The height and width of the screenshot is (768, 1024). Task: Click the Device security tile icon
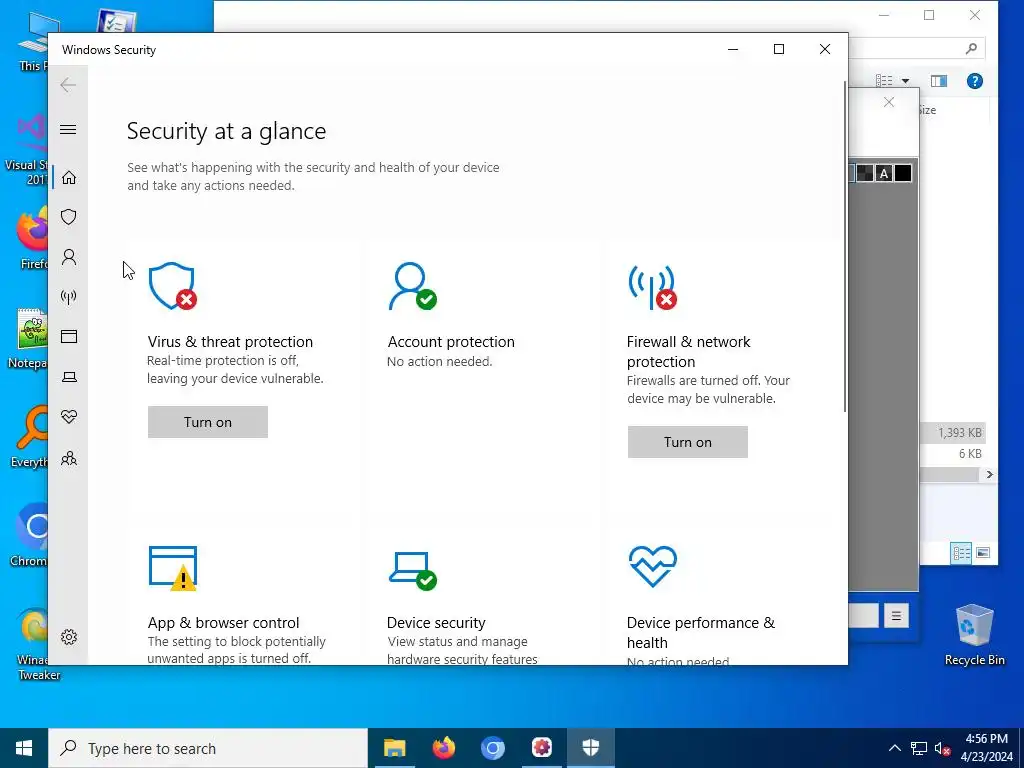tap(413, 570)
